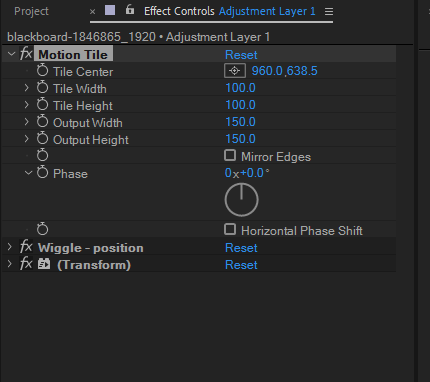Toggle the Horizontal Phase Shift stopwatch
The width and height of the screenshot is (430, 382).
(42, 229)
